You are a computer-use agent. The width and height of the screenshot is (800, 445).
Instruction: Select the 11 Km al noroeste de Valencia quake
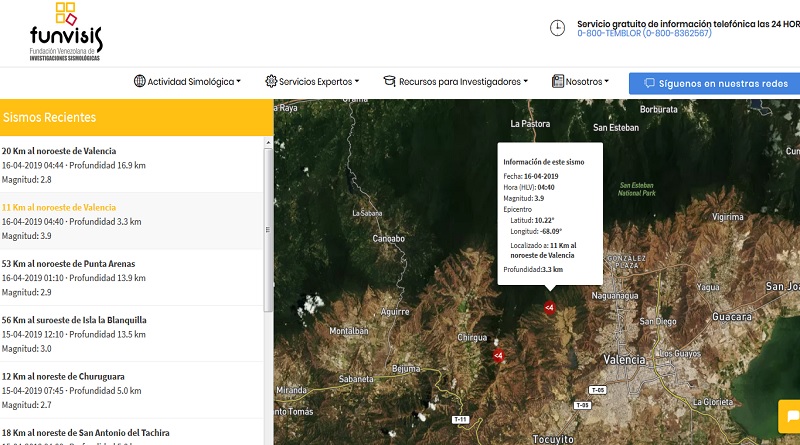(x=132, y=221)
